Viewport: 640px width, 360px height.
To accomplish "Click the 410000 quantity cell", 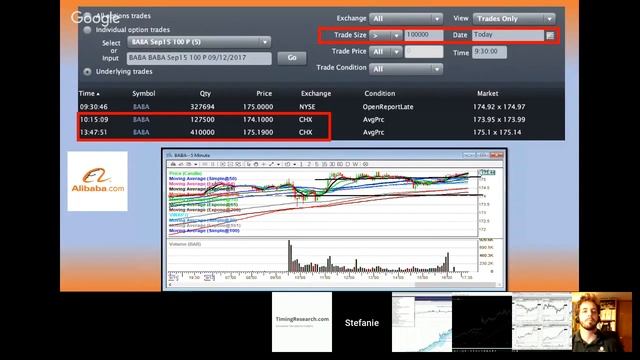I will click(x=202, y=132).
